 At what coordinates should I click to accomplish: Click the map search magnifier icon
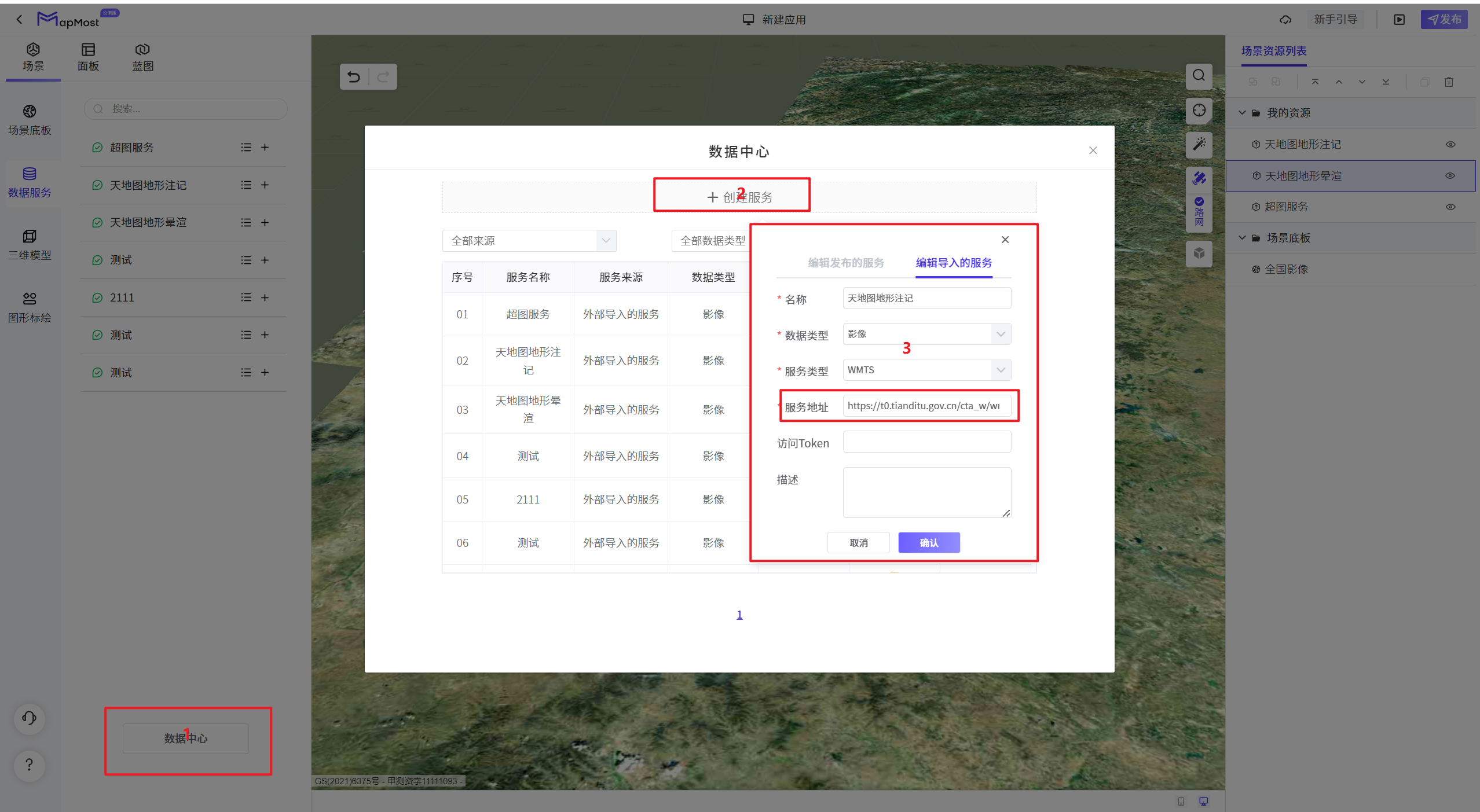click(1199, 76)
